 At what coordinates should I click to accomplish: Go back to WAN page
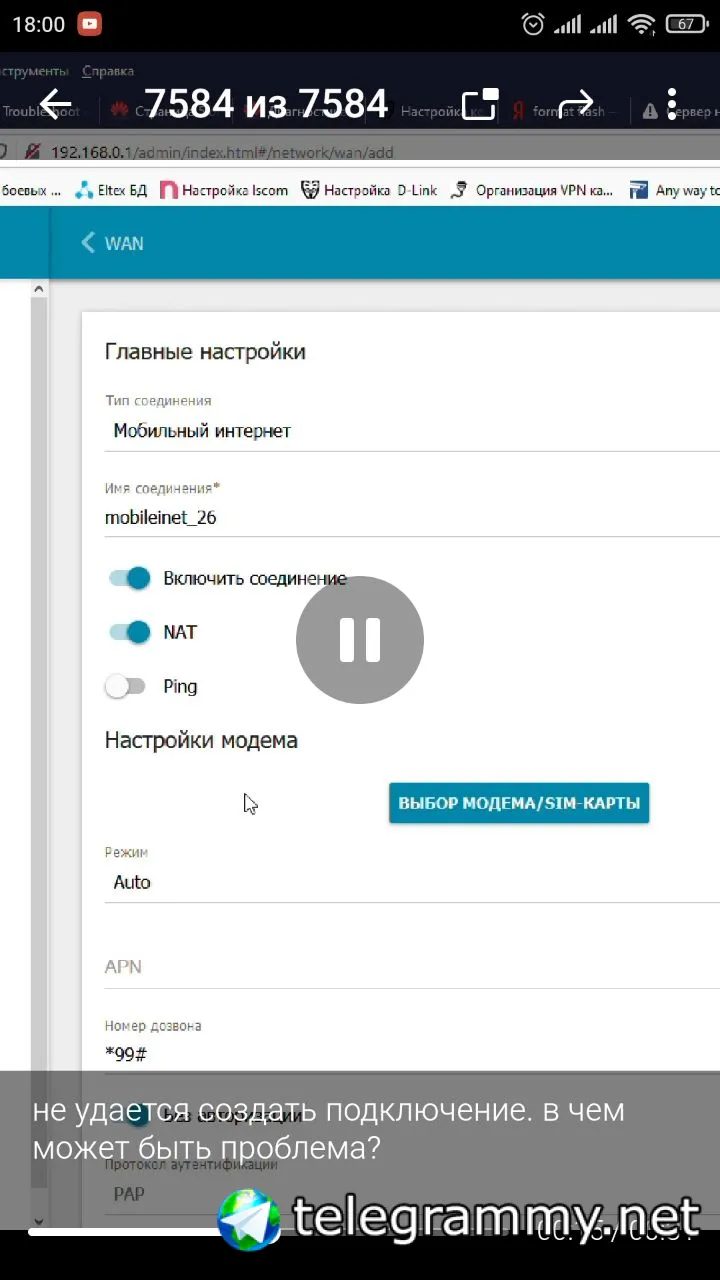112,243
